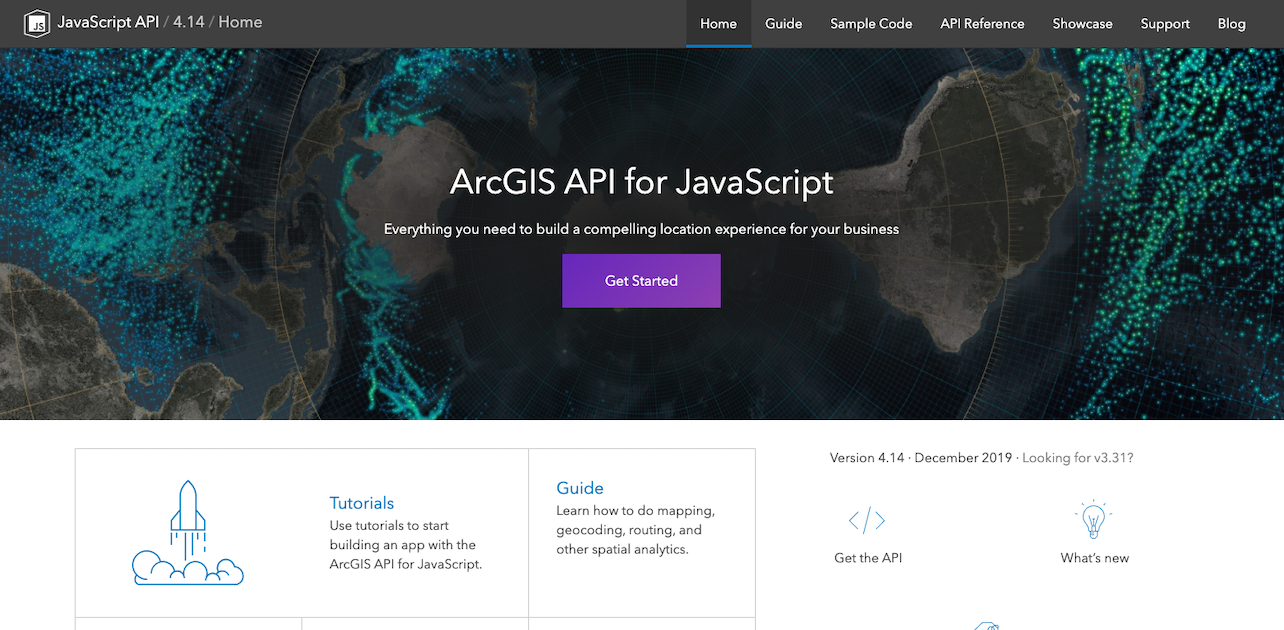Click the What's new text link

[x=1095, y=558]
